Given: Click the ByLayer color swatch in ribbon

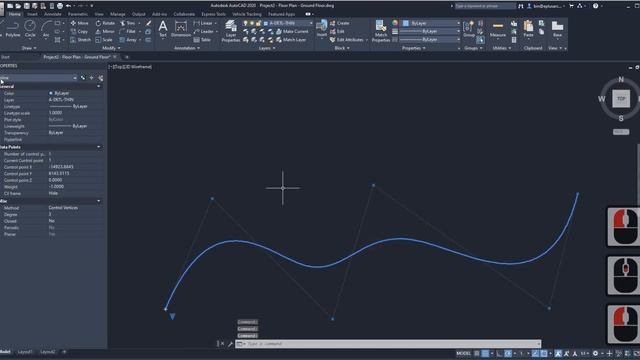Looking at the screenshot, I should point(406,23).
